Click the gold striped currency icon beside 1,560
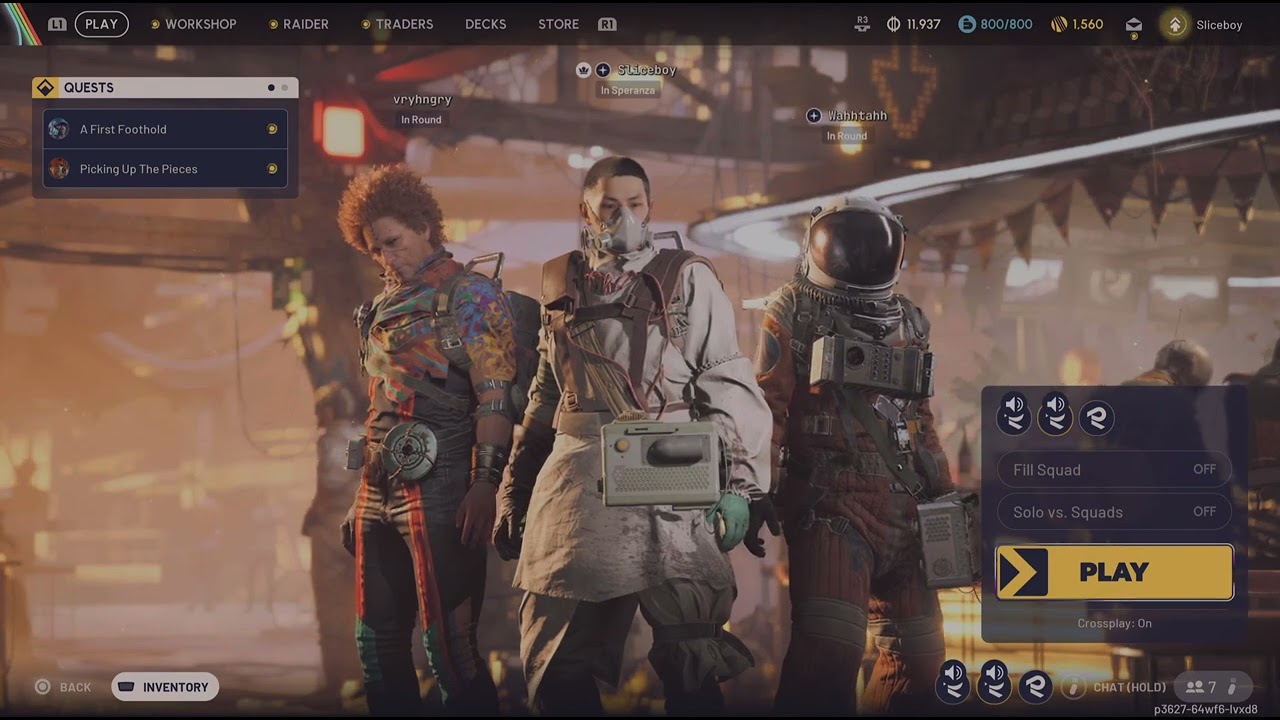This screenshot has height=720, width=1280. click(1059, 24)
